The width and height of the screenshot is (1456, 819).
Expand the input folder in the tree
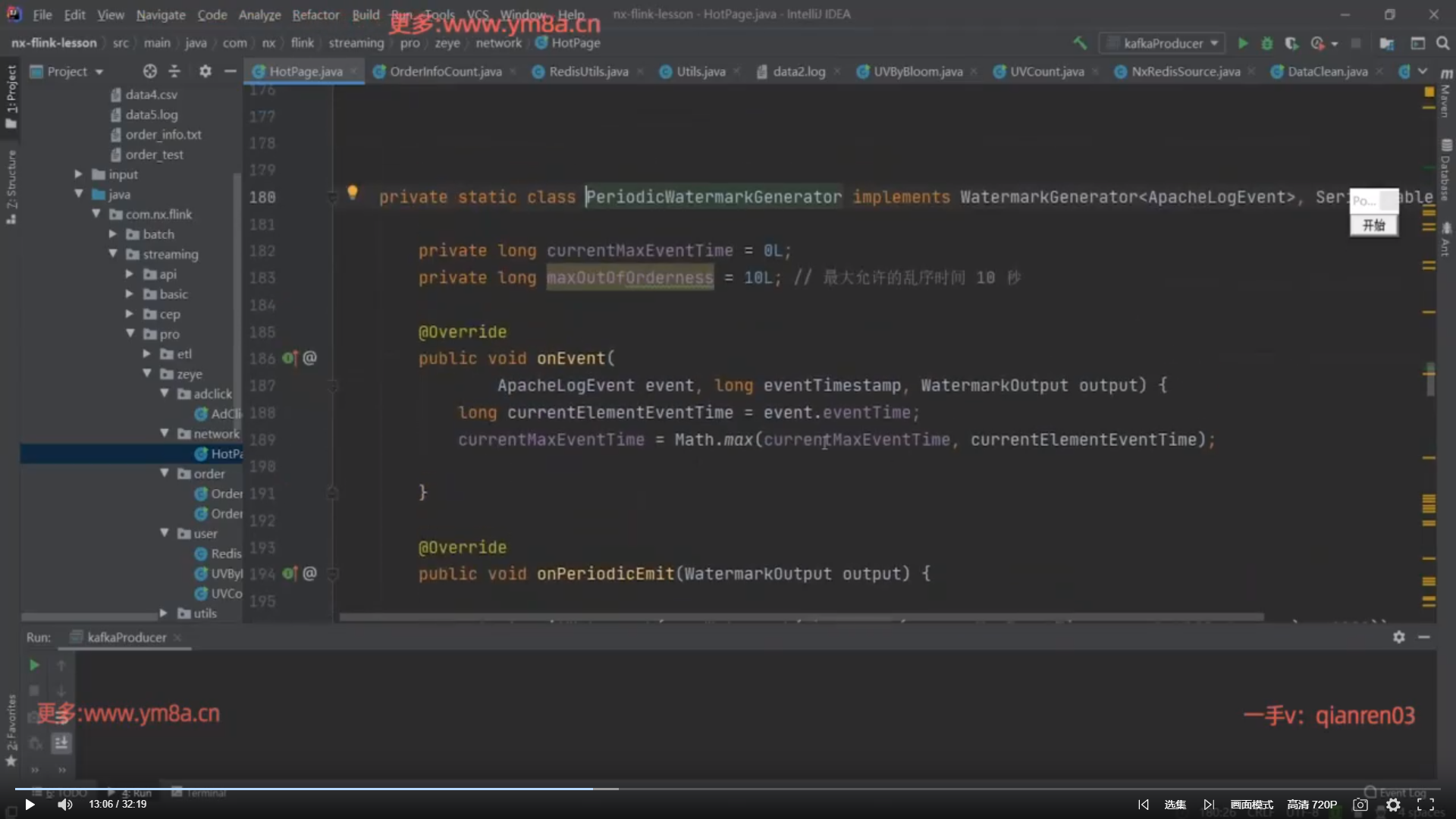pos(78,174)
